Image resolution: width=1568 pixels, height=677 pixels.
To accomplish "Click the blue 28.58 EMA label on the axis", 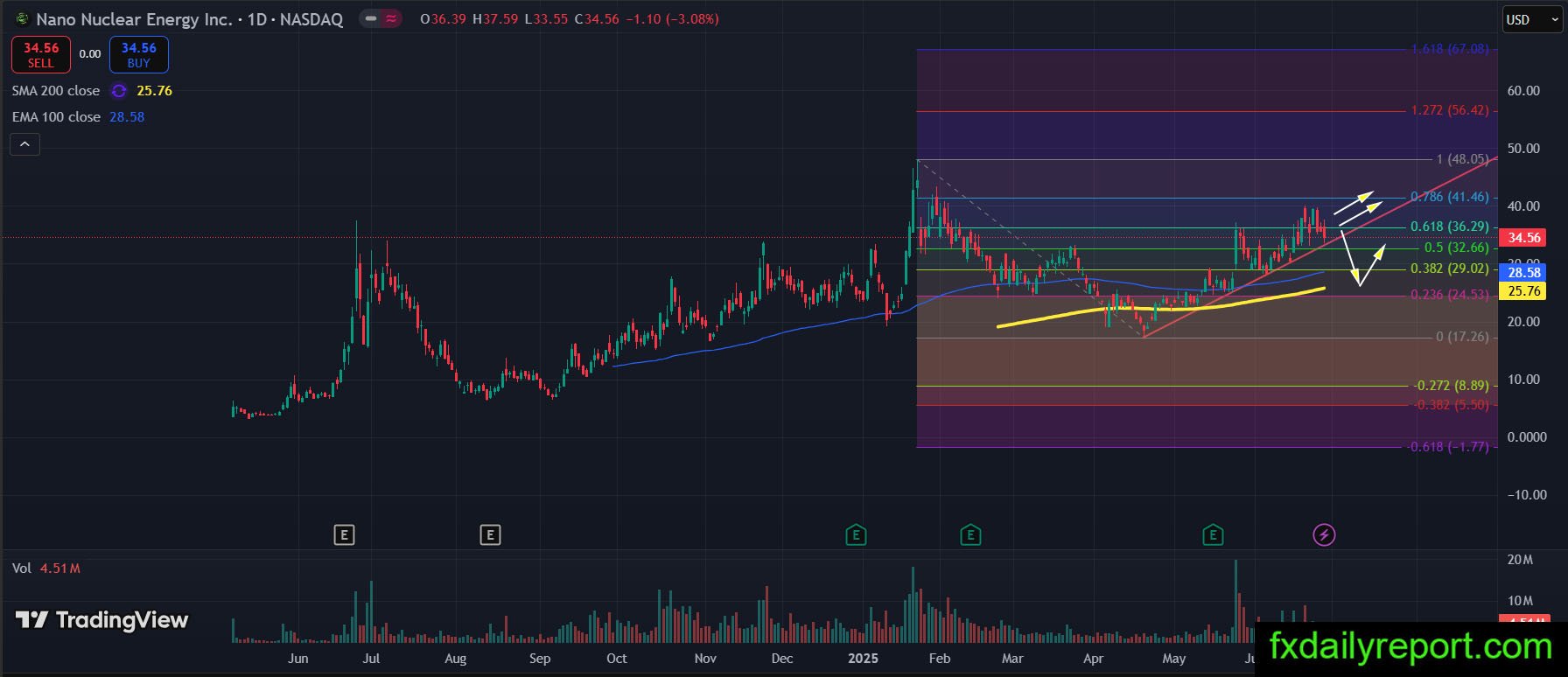I will coord(1524,273).
